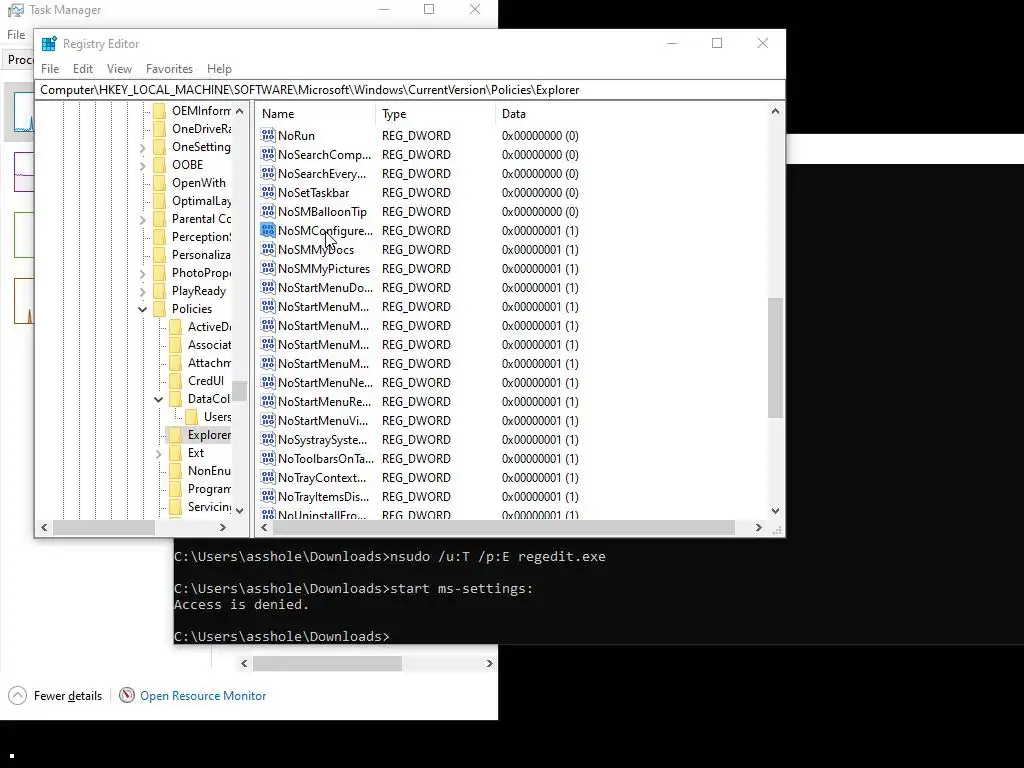Click the NoStartMenuVi... value icon

[268, 420]
